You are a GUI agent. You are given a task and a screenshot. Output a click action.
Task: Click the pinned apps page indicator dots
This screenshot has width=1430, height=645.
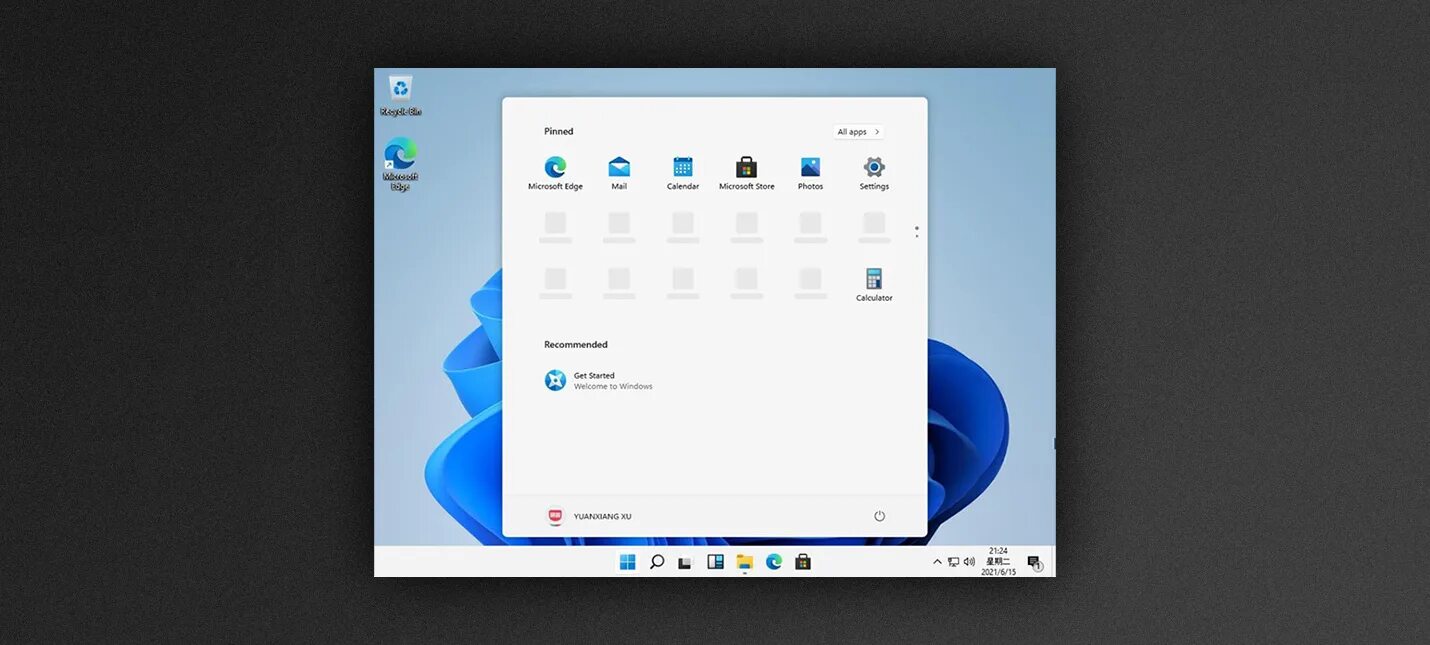point(916,232)
